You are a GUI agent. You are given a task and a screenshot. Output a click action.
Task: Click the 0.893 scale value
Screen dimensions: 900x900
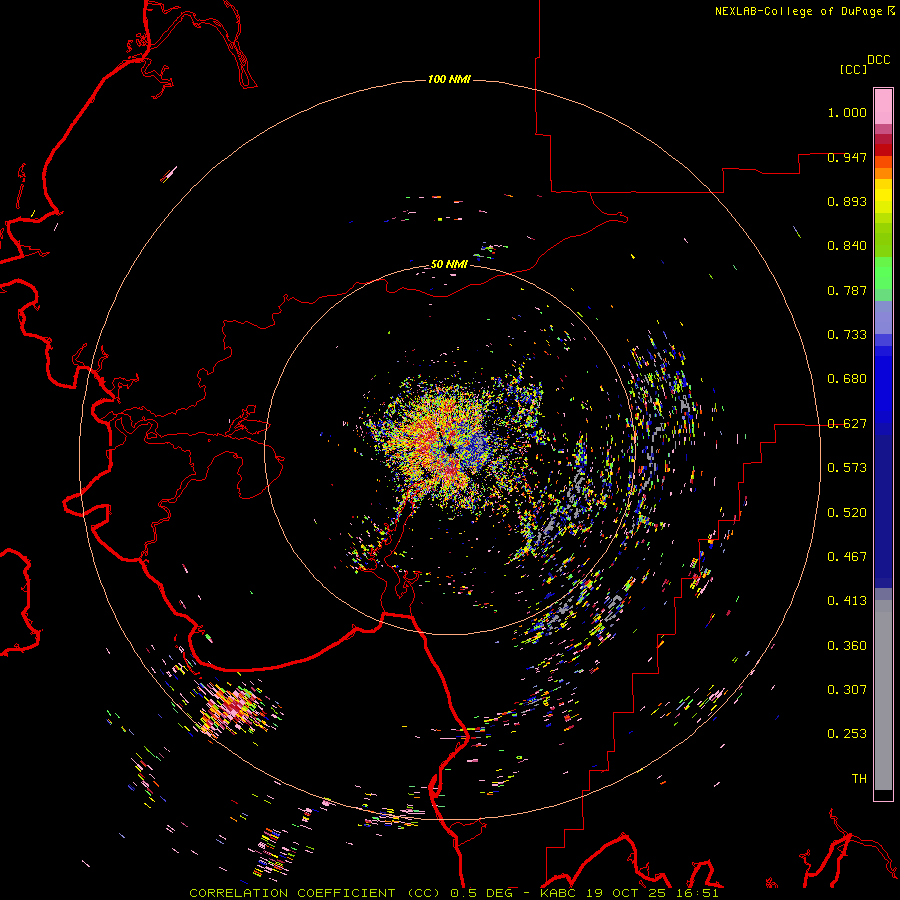click(x=847, y=201)
